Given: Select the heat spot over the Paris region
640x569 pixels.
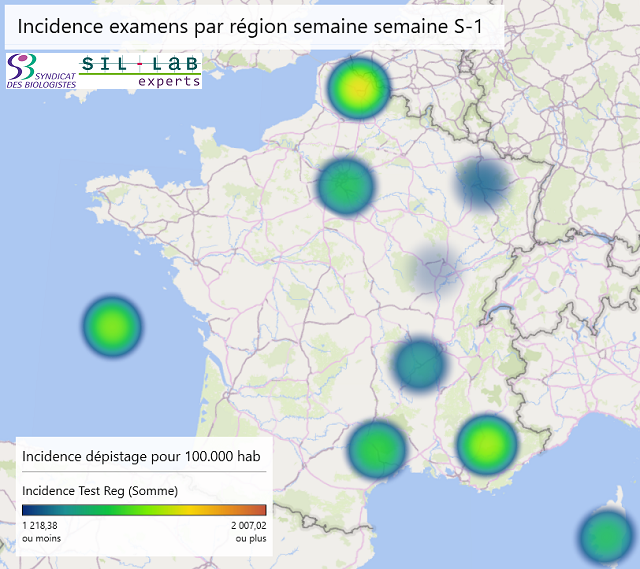Looking at the screenshot, I should 346,185.
